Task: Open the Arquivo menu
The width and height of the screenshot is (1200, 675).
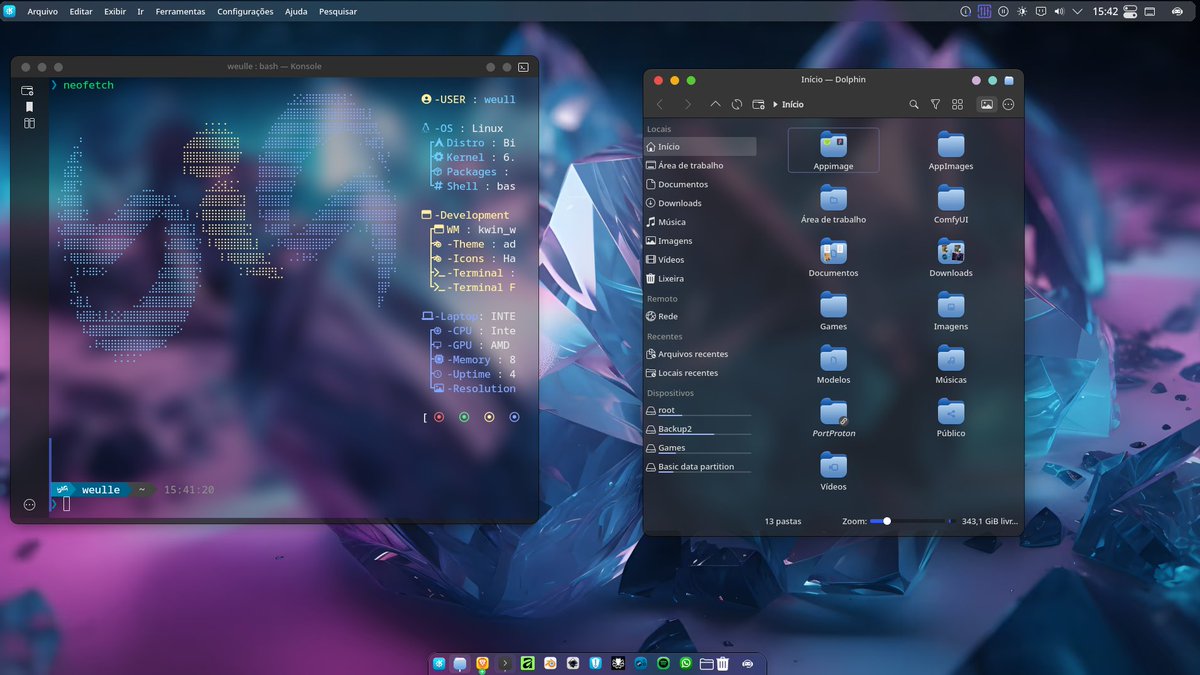Action: click(42, 11)
